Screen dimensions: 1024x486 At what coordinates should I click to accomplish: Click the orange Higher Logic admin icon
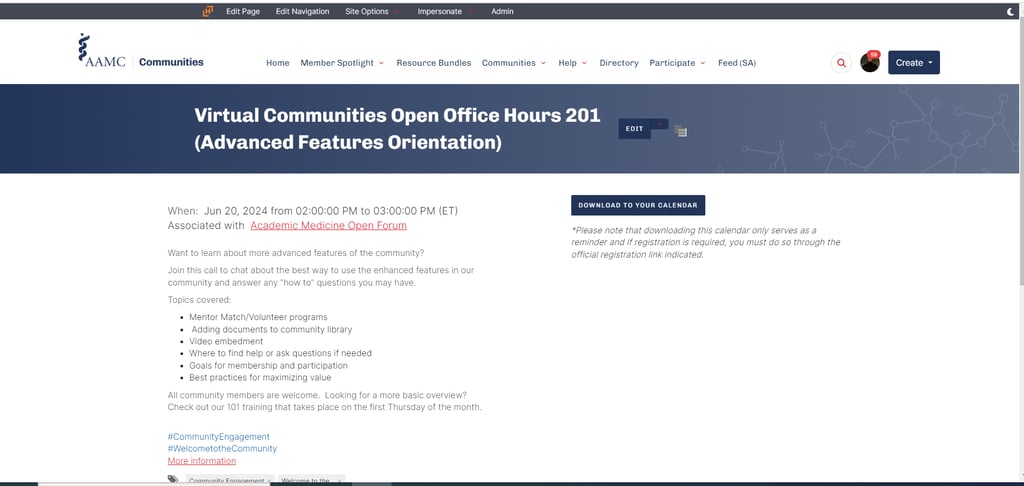click(208, 11)
